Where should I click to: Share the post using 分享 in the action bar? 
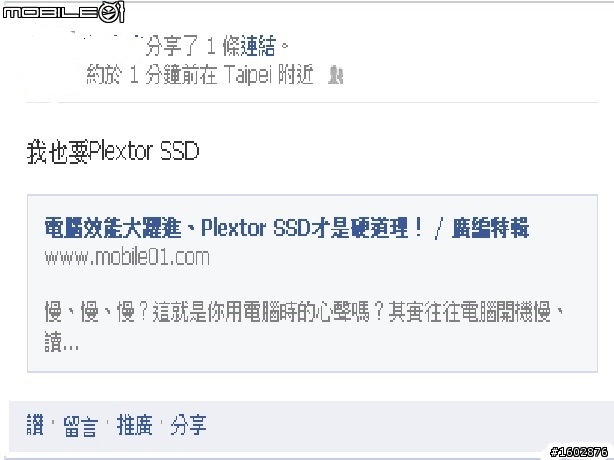coord(188,425)
